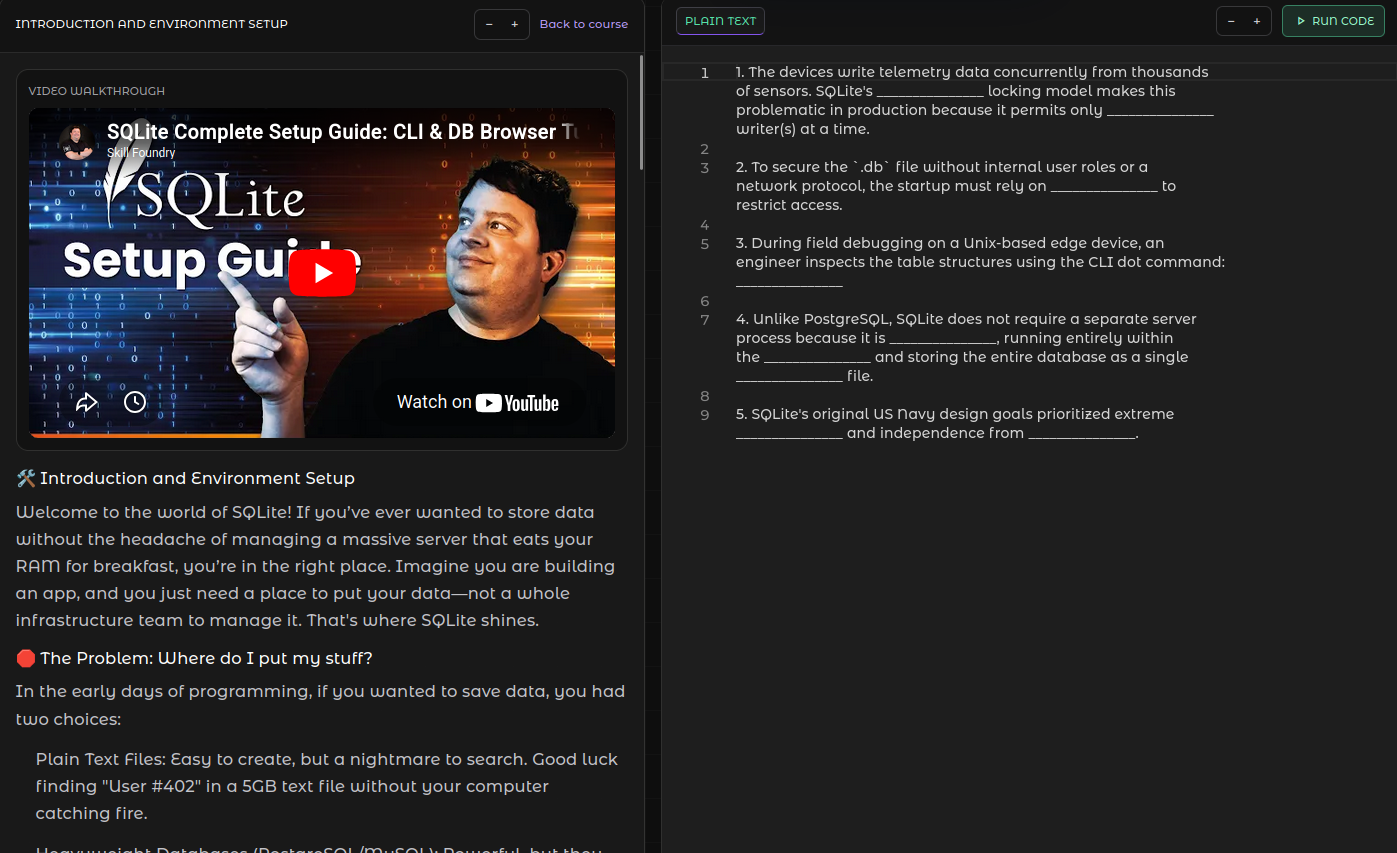The width and height of the screenshot is (1397, 853).
Task: Click the text 'Skill Foundry' channel name
Action: tap(141, 153)
